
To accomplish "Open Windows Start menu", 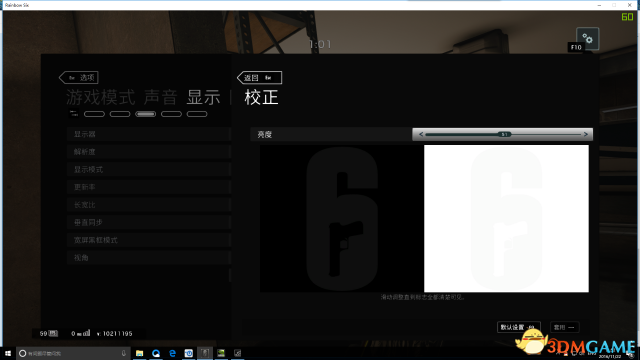I will pyautogui.click(x=8, y=353).
